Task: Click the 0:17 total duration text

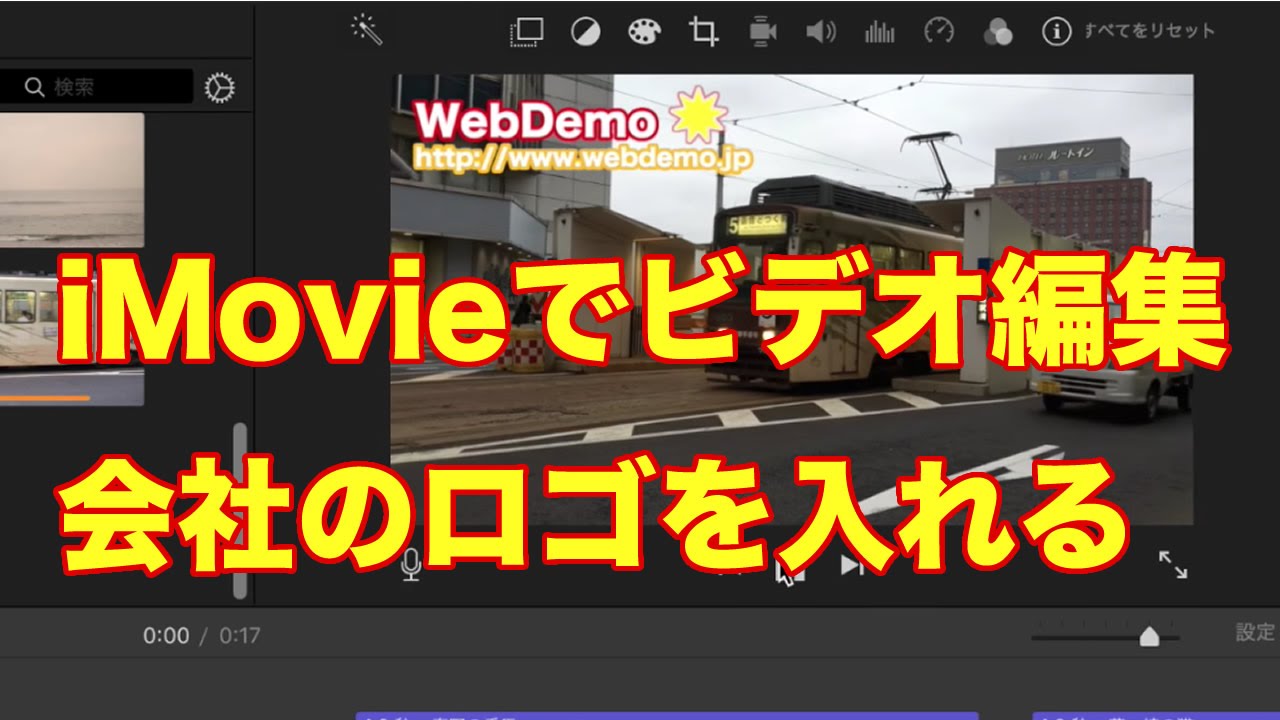Action: tap(240, 636)
